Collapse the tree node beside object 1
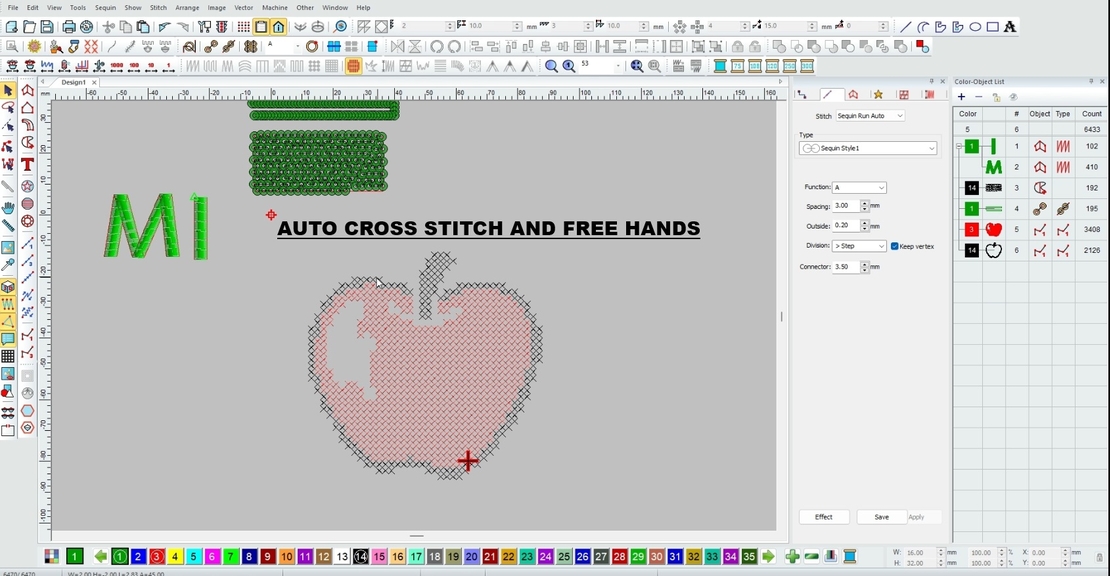1110x576 pixels. click(x=958, y=146)
